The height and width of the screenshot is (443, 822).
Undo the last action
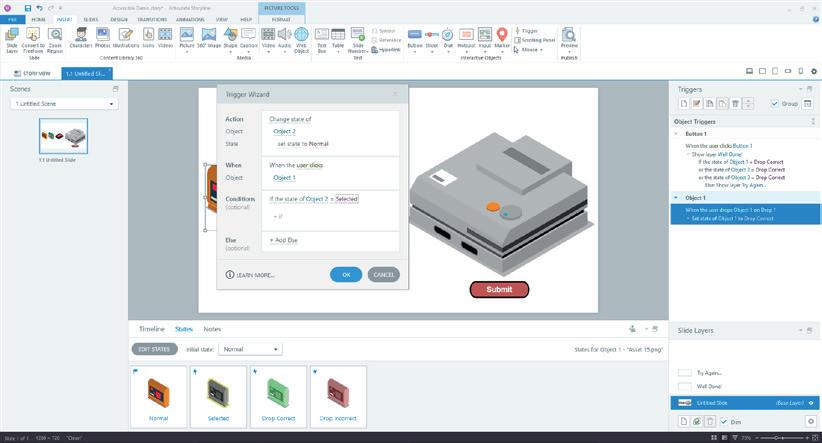(x=39, y=8)
